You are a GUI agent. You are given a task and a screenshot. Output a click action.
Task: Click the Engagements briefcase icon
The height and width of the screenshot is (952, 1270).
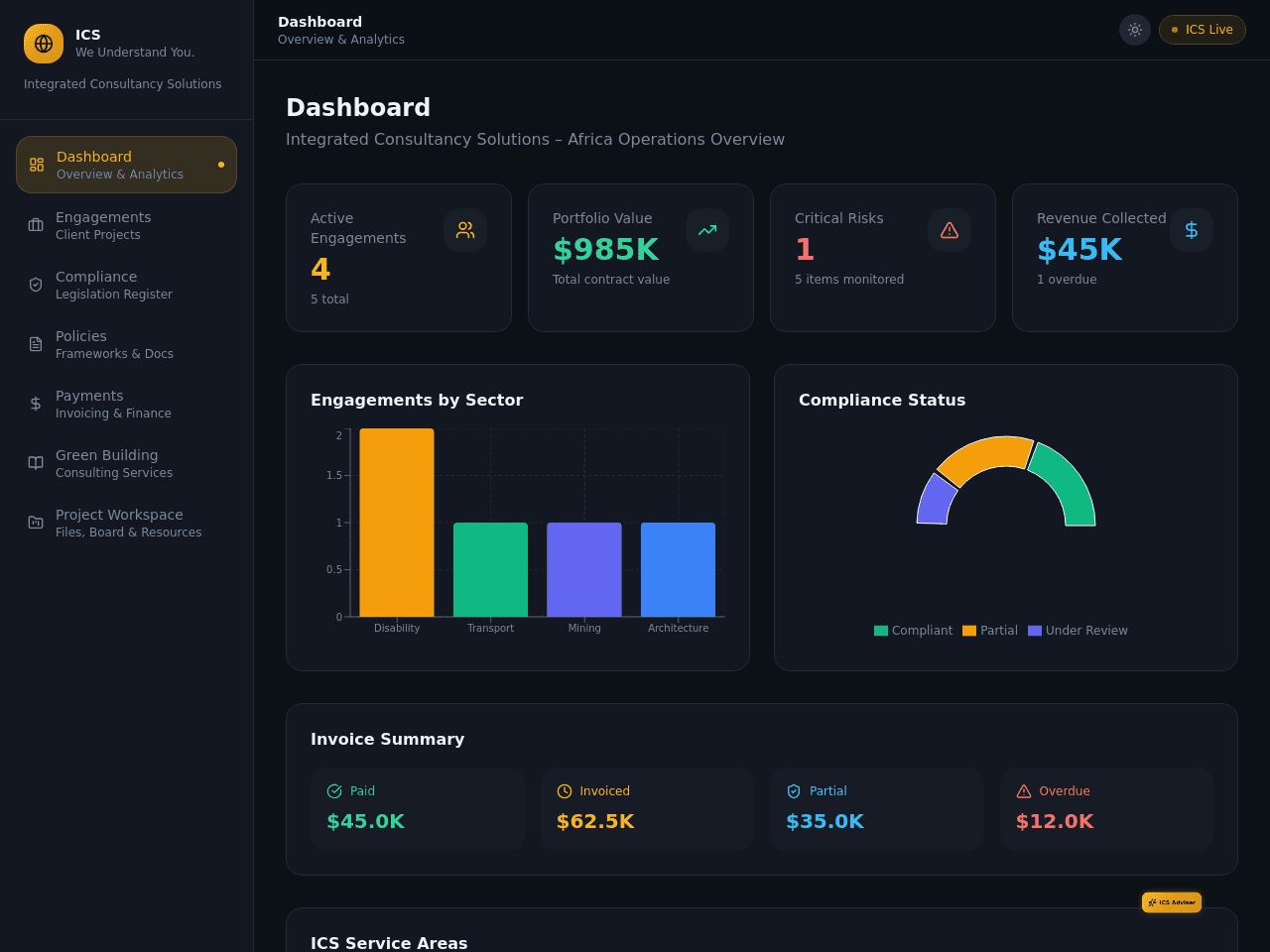tap(36, 225)
